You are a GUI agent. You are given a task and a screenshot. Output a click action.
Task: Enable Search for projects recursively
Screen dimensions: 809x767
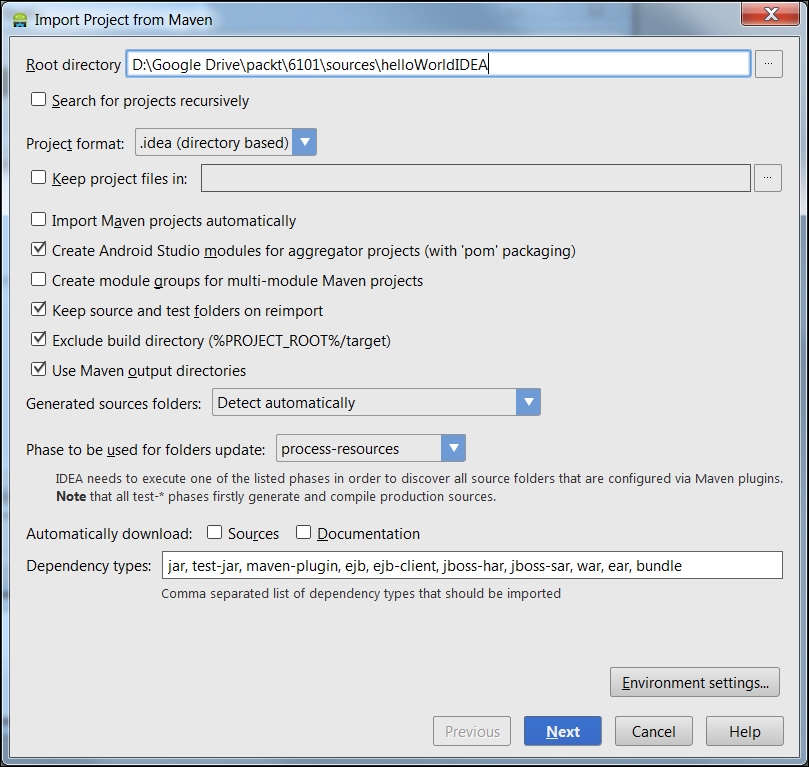pos(39,100)
